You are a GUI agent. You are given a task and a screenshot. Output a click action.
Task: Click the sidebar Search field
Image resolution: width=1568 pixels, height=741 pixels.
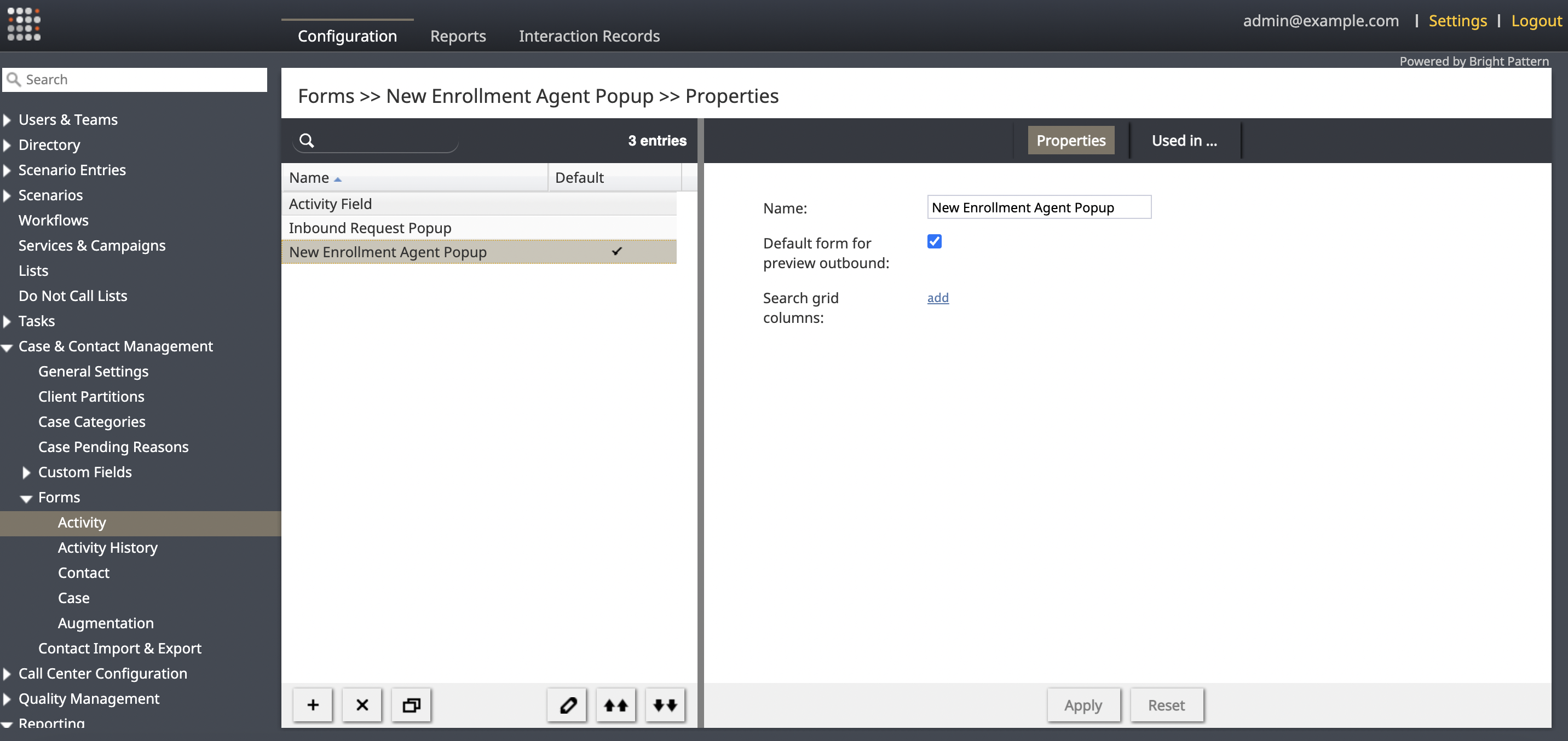click(x=135, y=80)
